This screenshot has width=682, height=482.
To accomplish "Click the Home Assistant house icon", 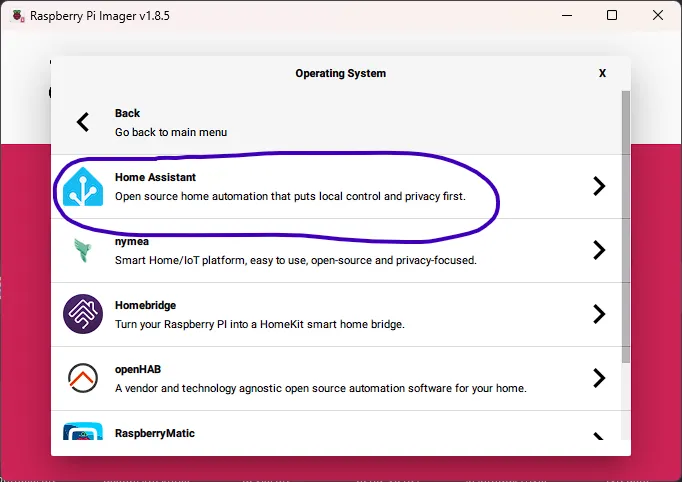I will click(83, 186).
